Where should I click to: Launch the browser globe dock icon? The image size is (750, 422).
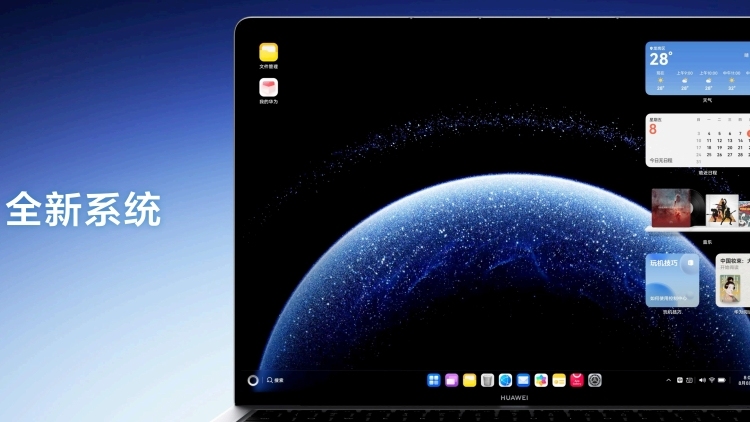505,380
